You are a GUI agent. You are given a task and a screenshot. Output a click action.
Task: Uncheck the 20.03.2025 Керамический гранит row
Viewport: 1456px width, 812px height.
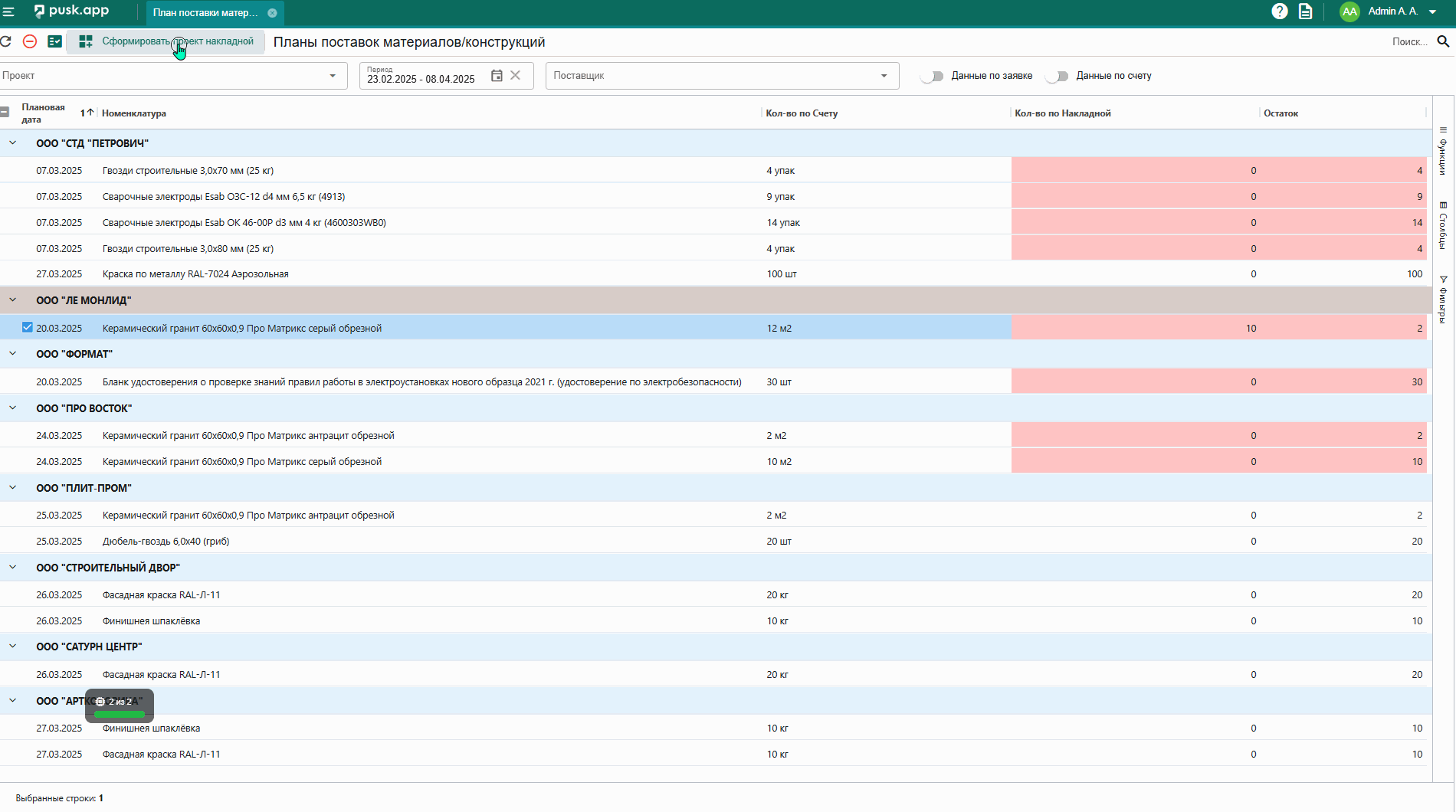point(28,328)
